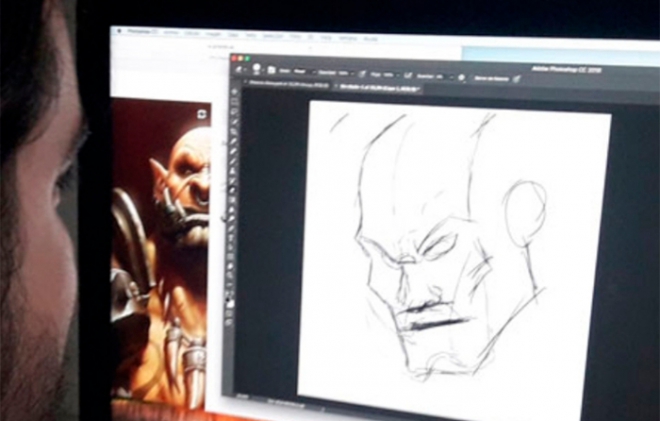The image size is (660, 421).
Task: Click the zoom percentage field in status bar
Action: point(243,396)
